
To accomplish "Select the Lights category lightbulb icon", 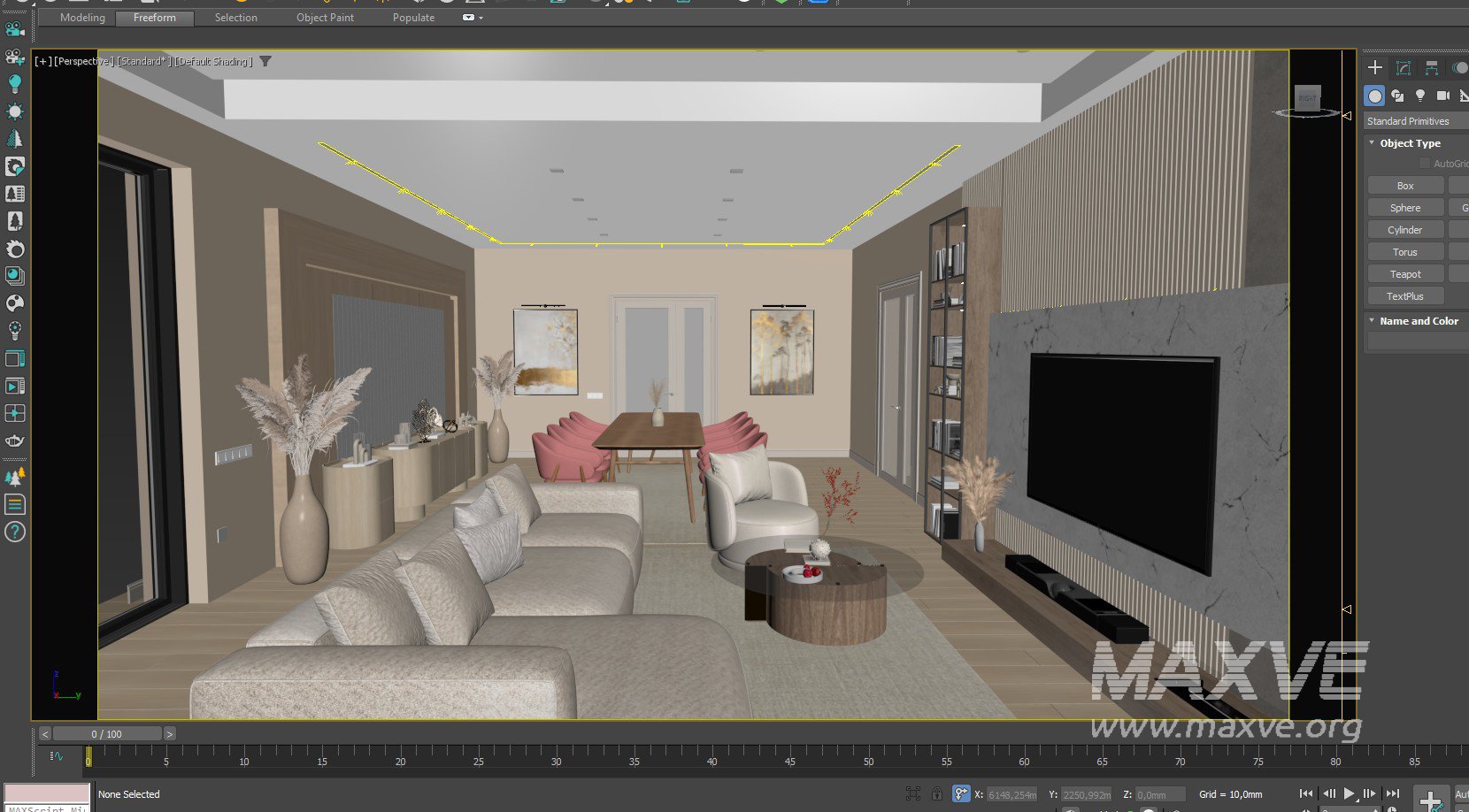I will 1420,96.
